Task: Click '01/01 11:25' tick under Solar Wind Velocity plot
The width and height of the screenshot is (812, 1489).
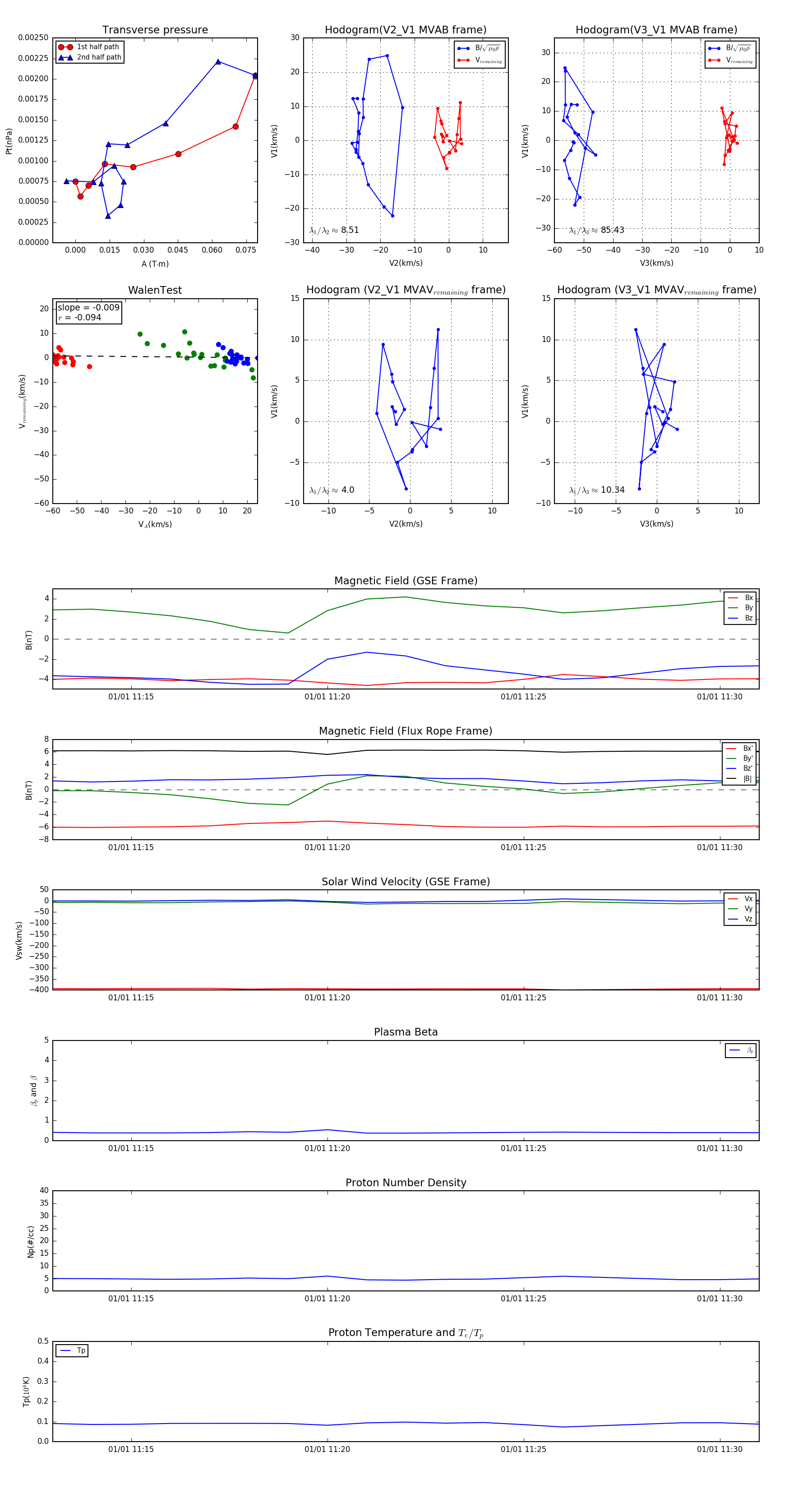Action: click(x=524, y=997)
